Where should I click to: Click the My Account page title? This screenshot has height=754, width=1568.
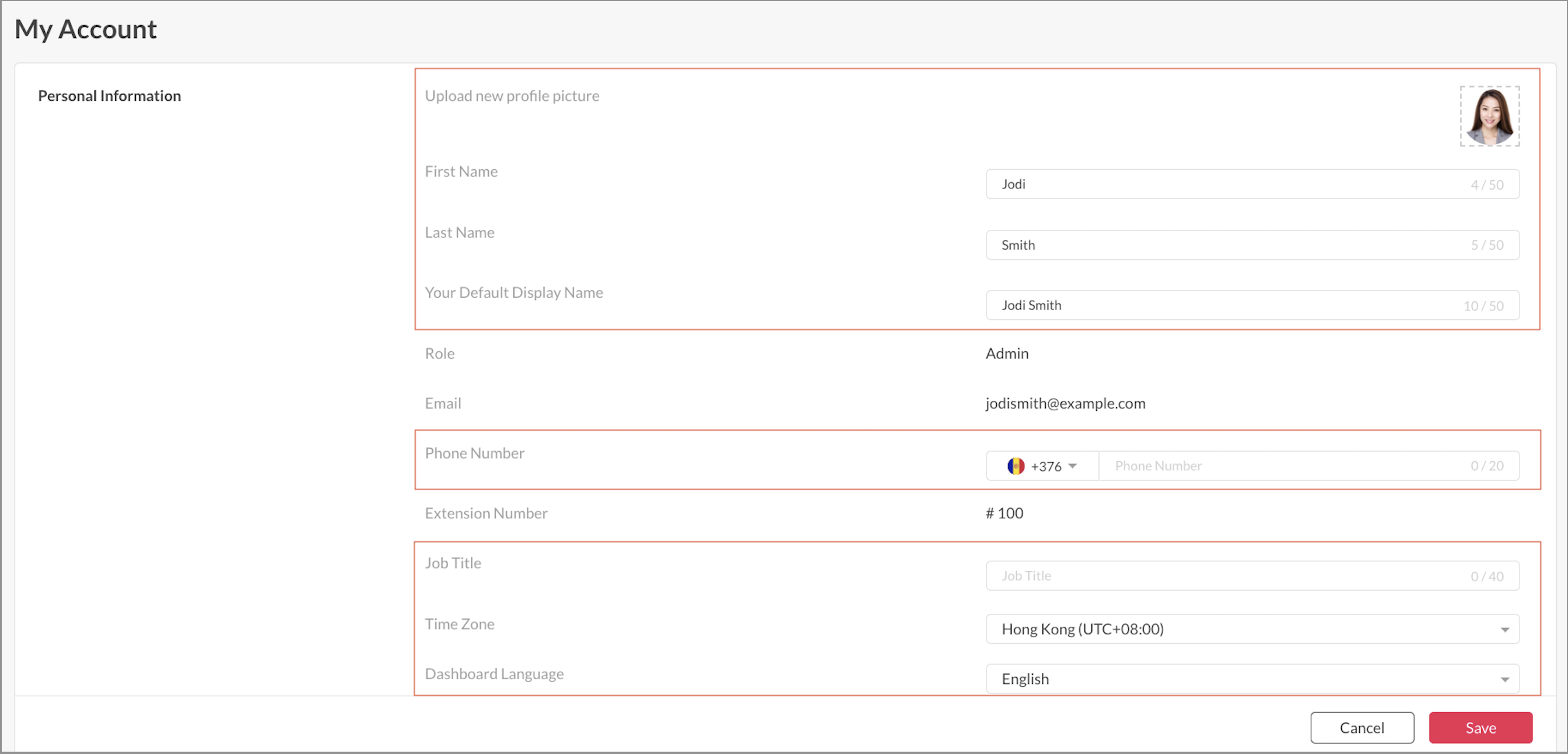85,29
